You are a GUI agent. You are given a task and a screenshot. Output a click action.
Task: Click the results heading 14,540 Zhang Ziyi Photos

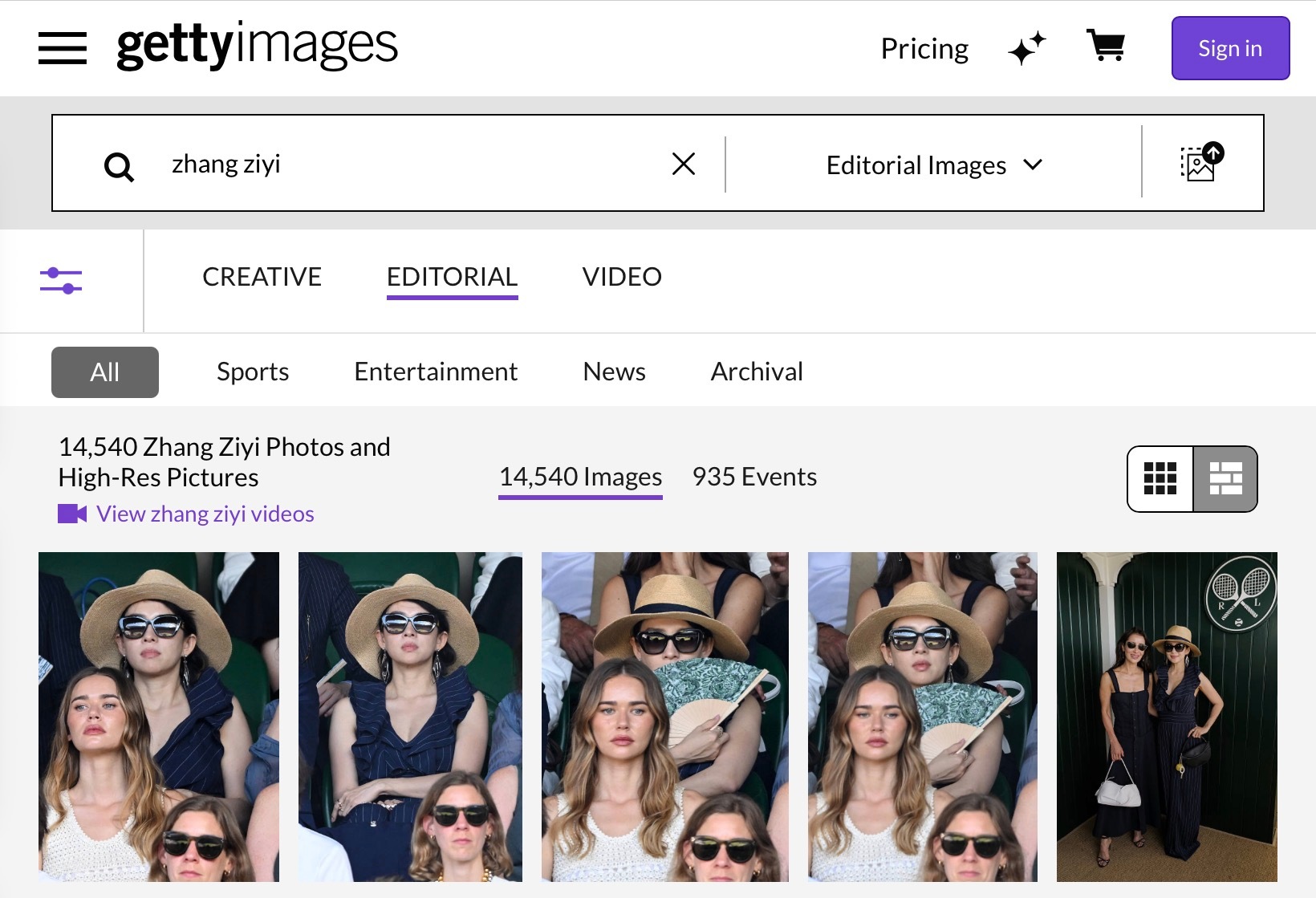pyautogui.click(x=225, y=462)
